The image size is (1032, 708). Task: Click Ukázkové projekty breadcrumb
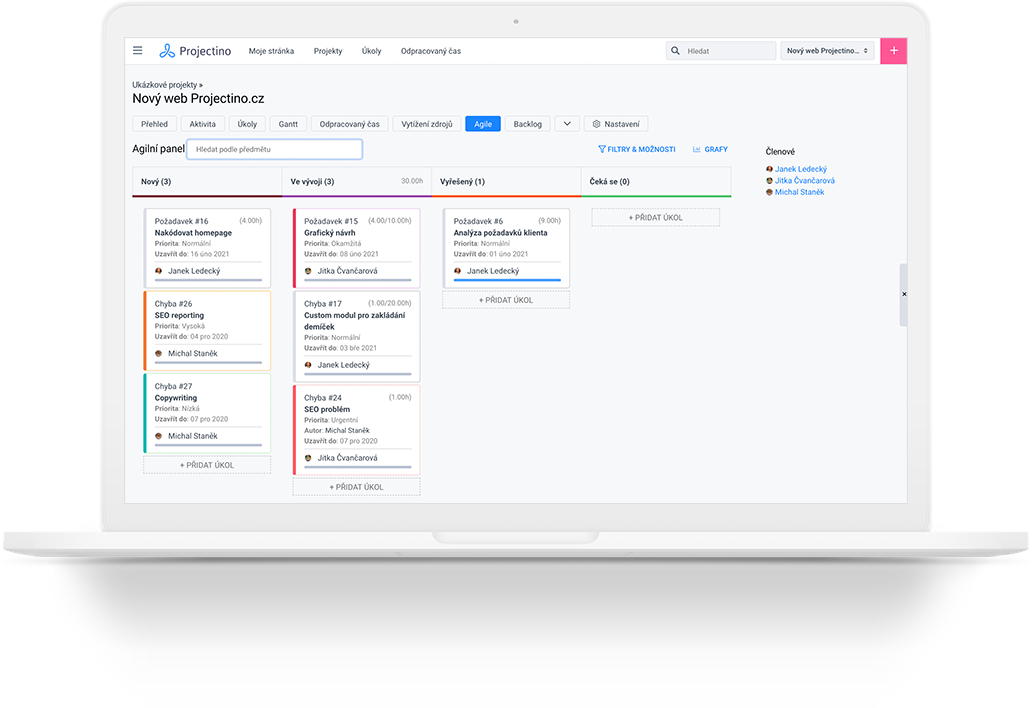click(165, 85)
